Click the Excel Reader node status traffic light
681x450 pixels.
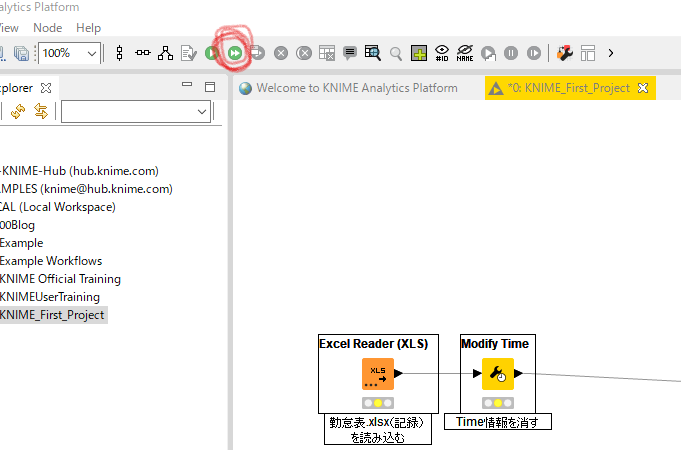tap(378, 403)
